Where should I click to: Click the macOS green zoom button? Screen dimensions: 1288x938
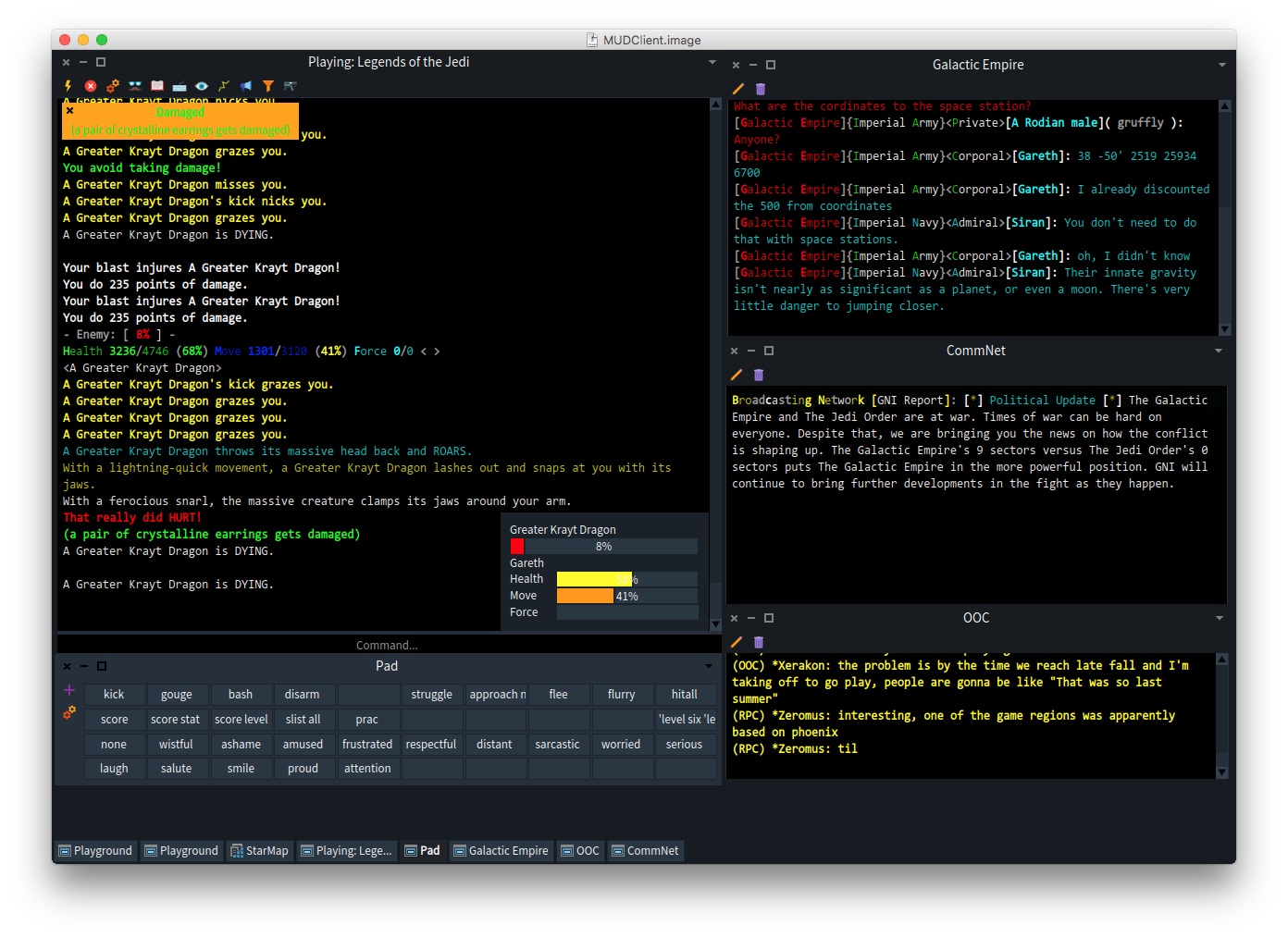(x=102, y=40)
